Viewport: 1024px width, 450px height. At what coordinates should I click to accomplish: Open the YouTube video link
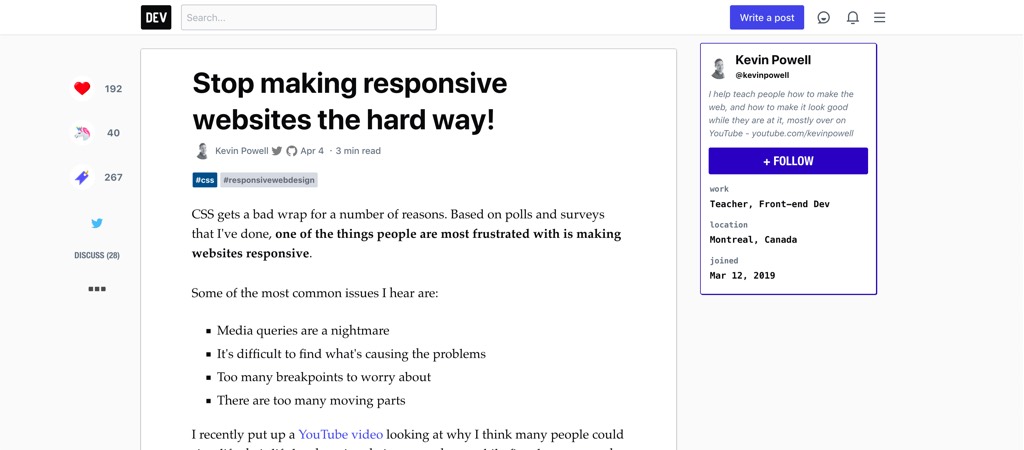click(x=340, y=434)
